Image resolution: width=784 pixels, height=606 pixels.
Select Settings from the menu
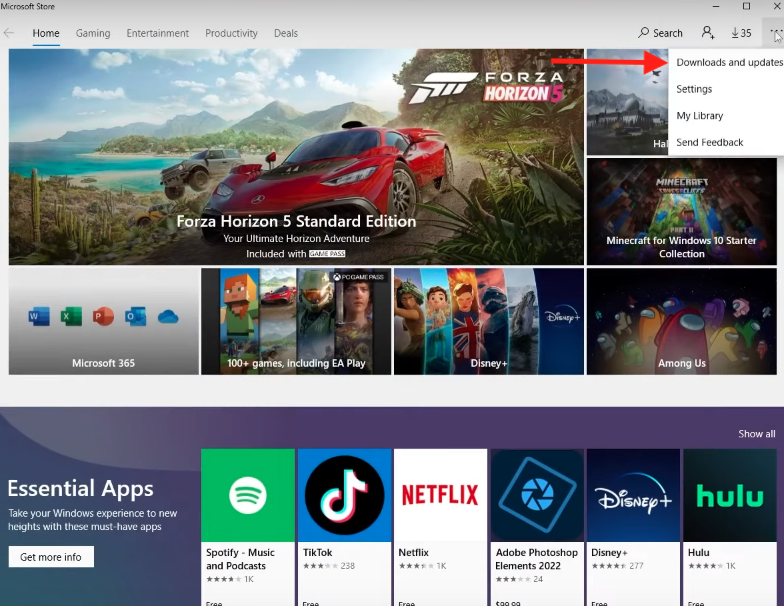[x=726, y=89]
